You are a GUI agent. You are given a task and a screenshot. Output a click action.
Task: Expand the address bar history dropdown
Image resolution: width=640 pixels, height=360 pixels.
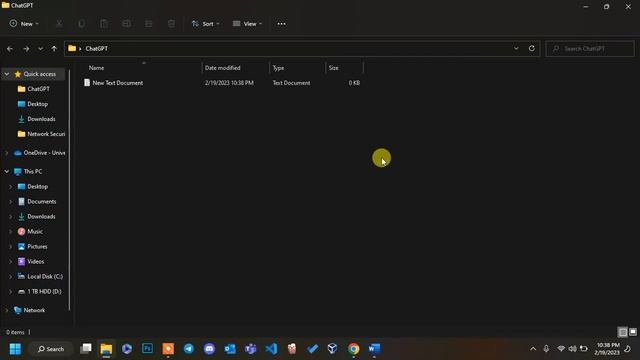click(x=516, y=49)
